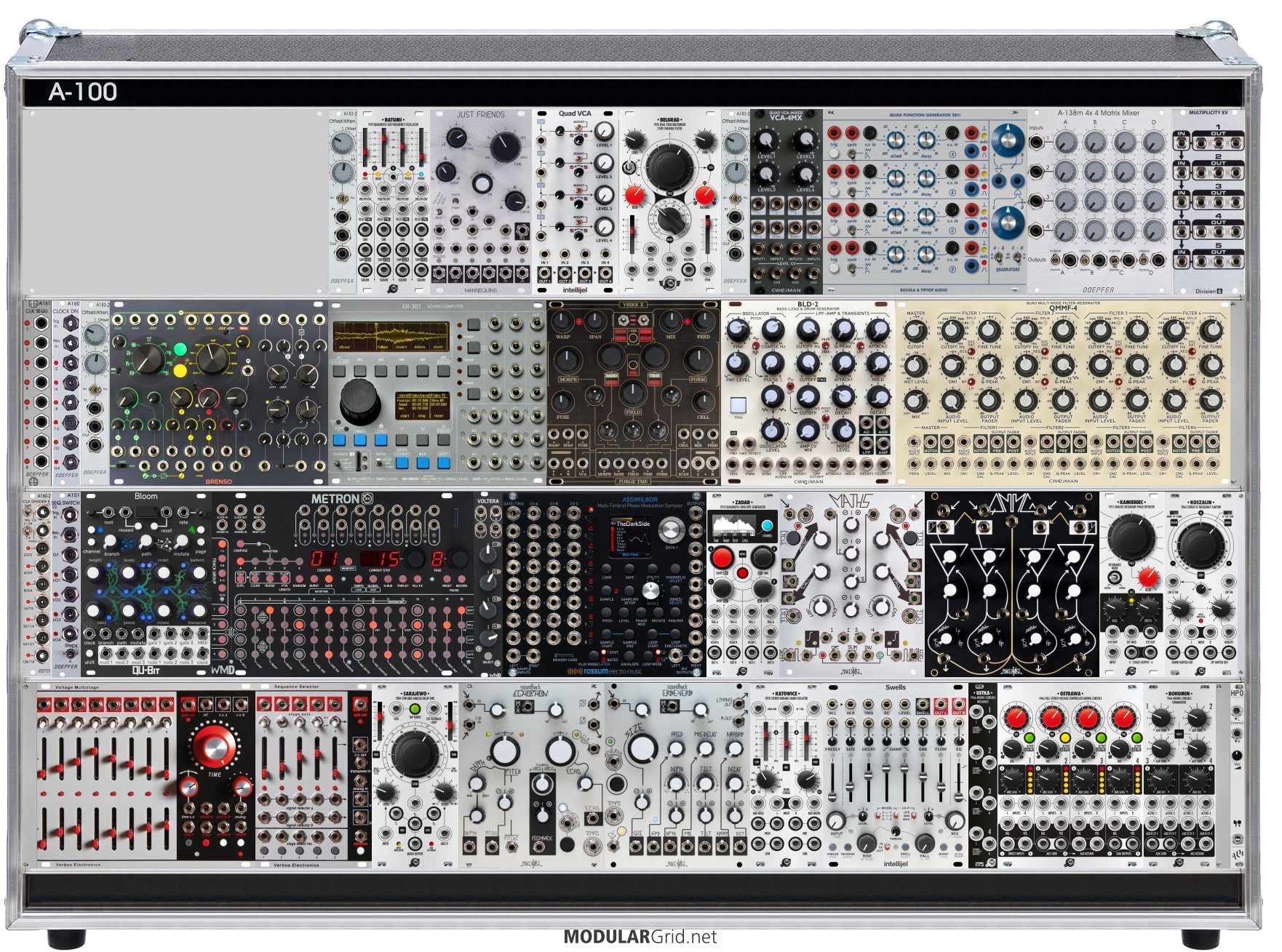This screenshot has width=1282, height=952.
Task: Click the first red knob on Ostrawa
Action: pos(1016,719)
